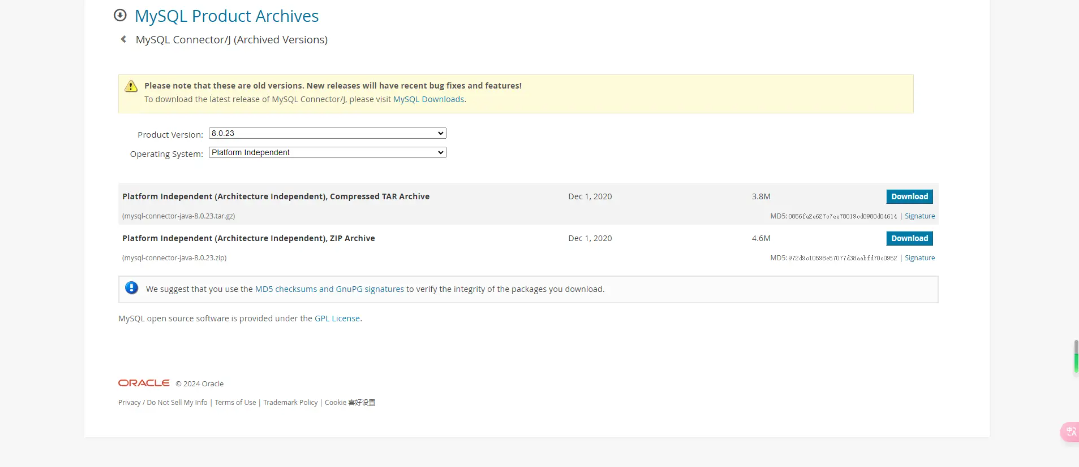Click Dec 1, 2020 date in ZIP row

pyautogui.click(x=590, y=239)
